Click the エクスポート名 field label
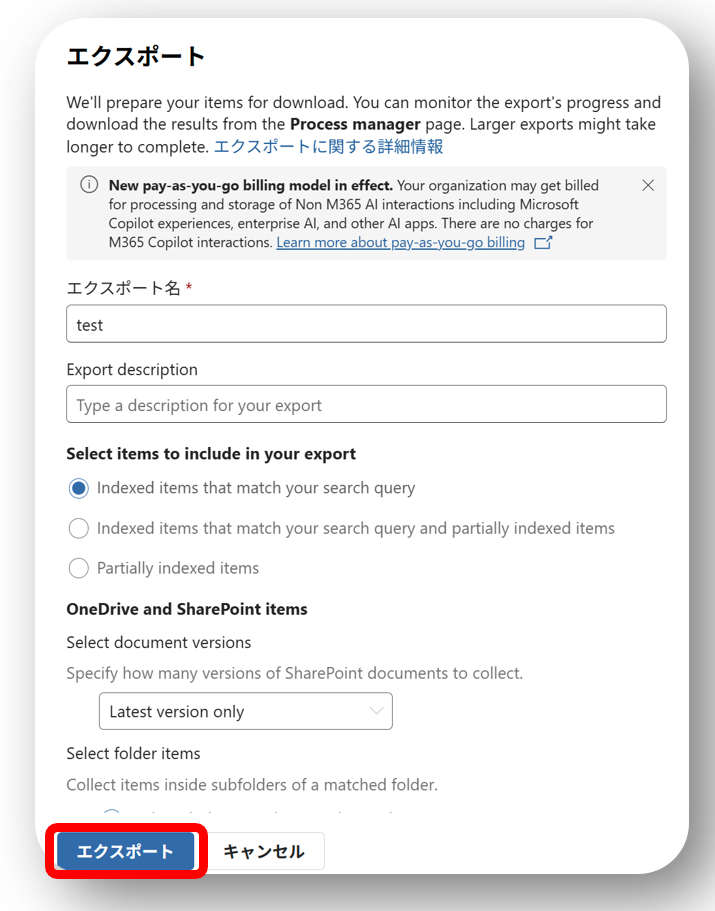715x911 pixels. (124, 288)
